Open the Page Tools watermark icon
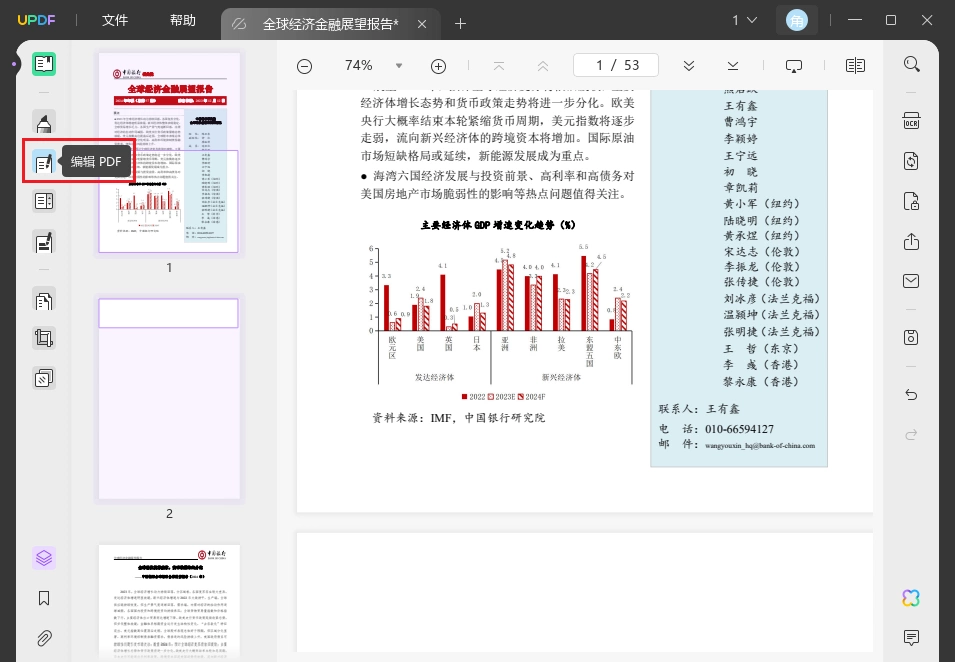955x662 pixels. [x=44, y=378]
